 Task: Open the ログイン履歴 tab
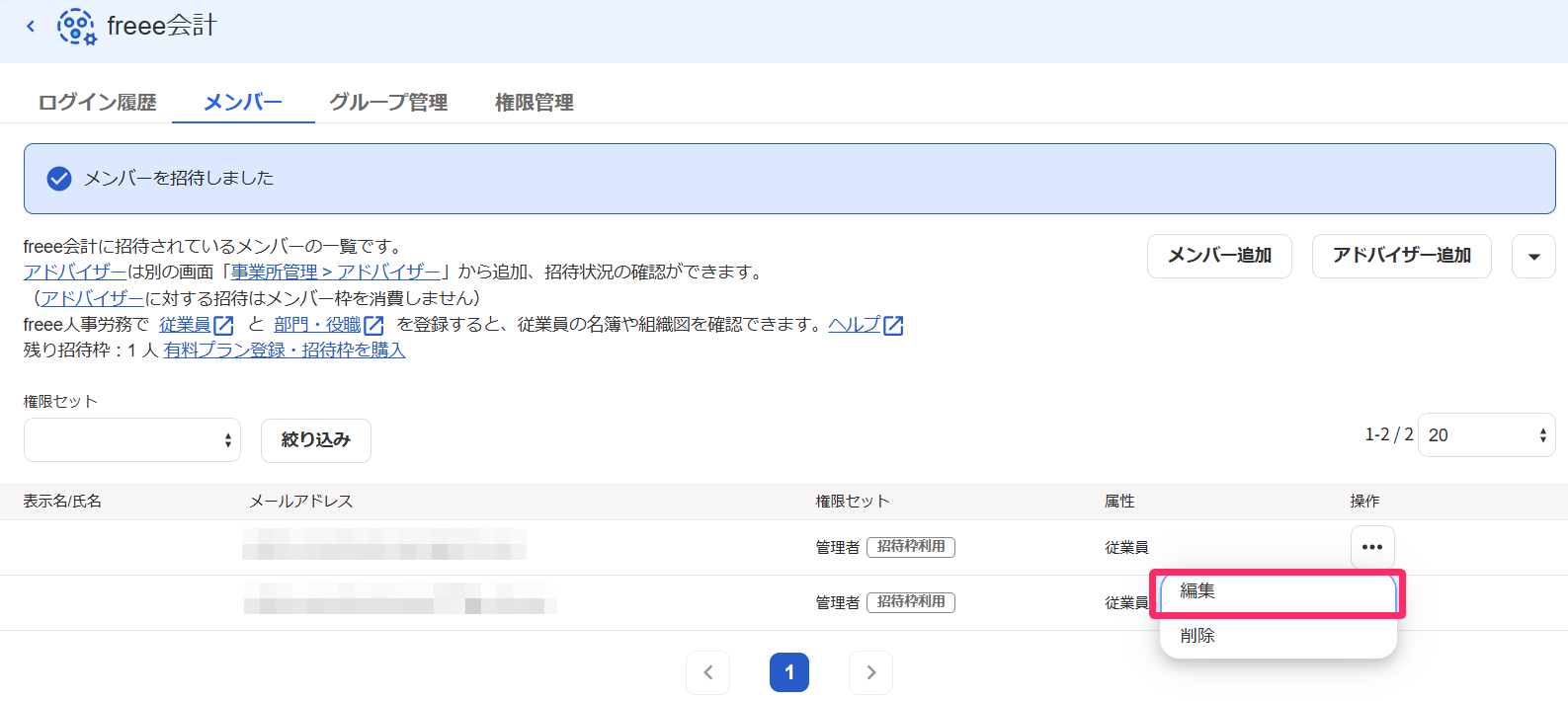(x=97, y=103)
